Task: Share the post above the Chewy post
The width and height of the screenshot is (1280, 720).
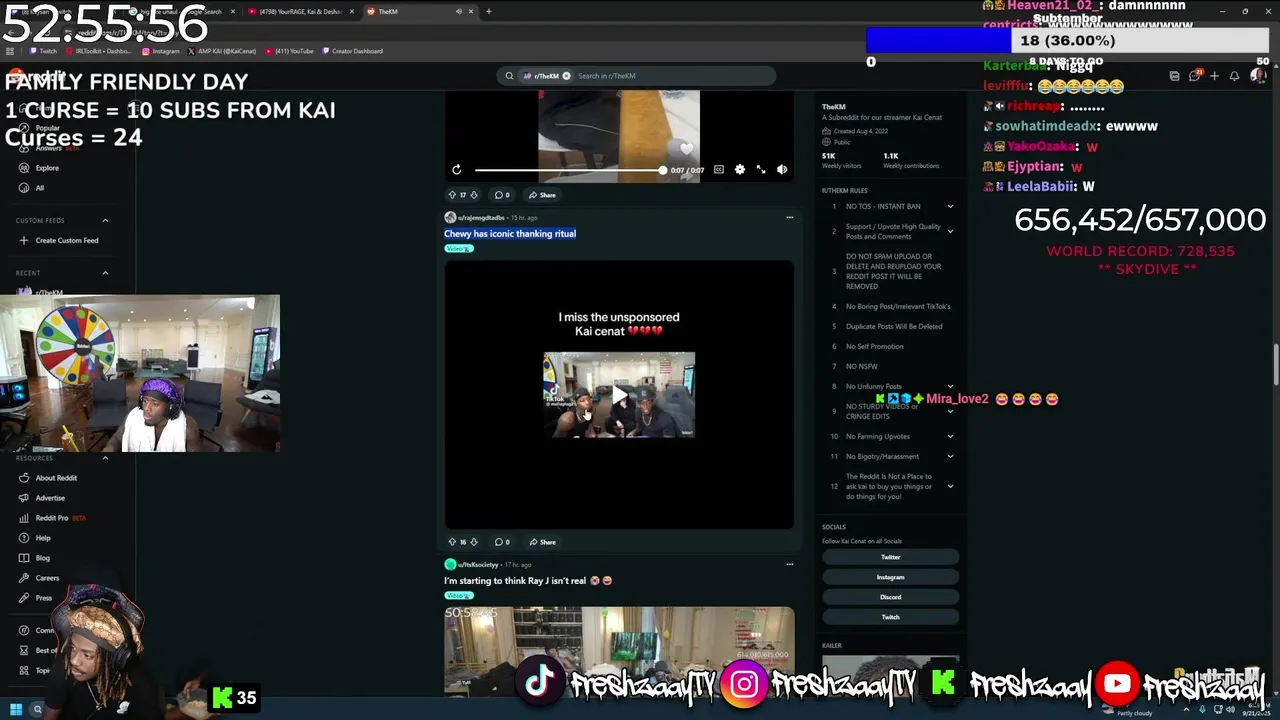Action: [x=543, y=195]
